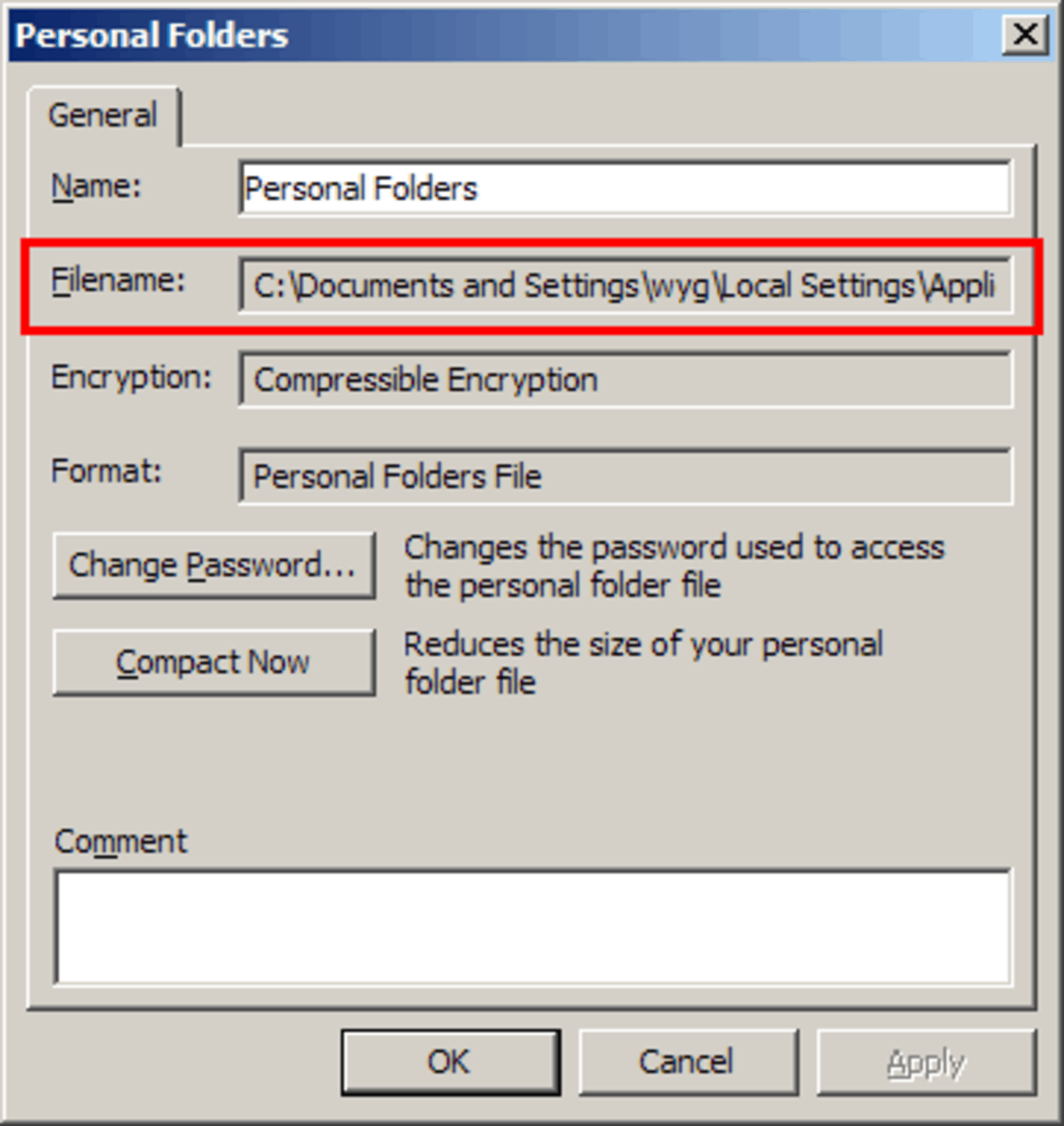Click the Compressible Encryption field
Viewport: 1064px width, 1126px height.
click(x=625, y=380)
